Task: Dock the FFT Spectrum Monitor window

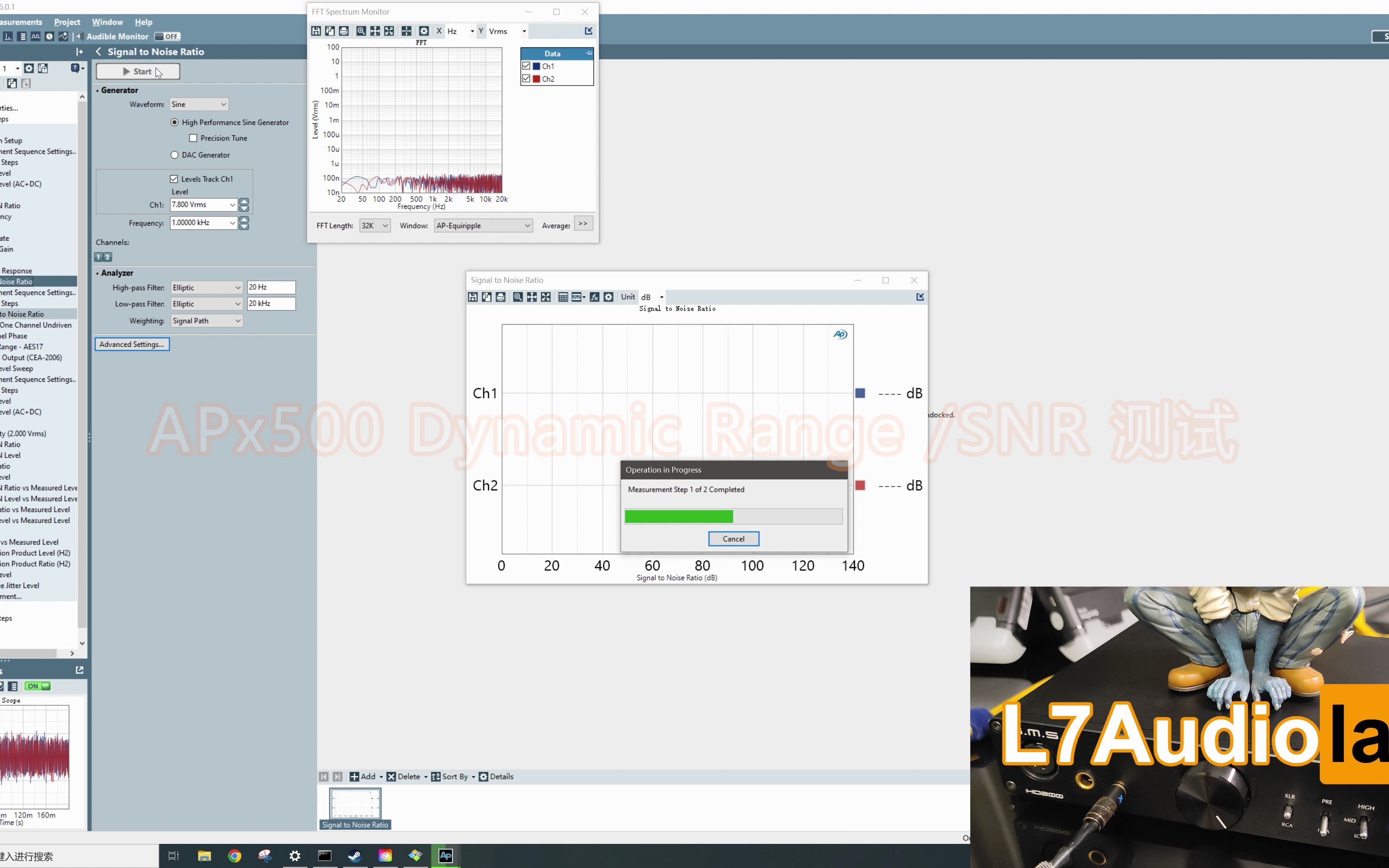Action: (x=588, y=31)
